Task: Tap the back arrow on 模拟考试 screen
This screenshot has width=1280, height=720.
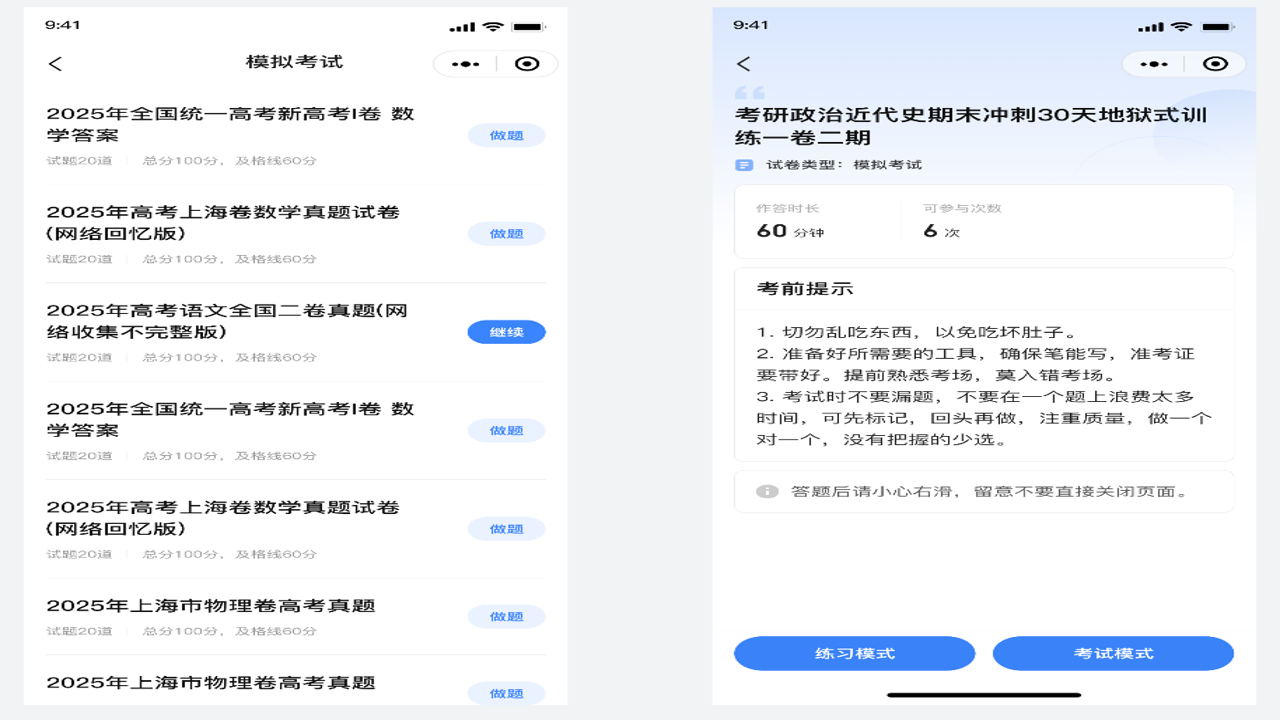Action: point(55,64)
